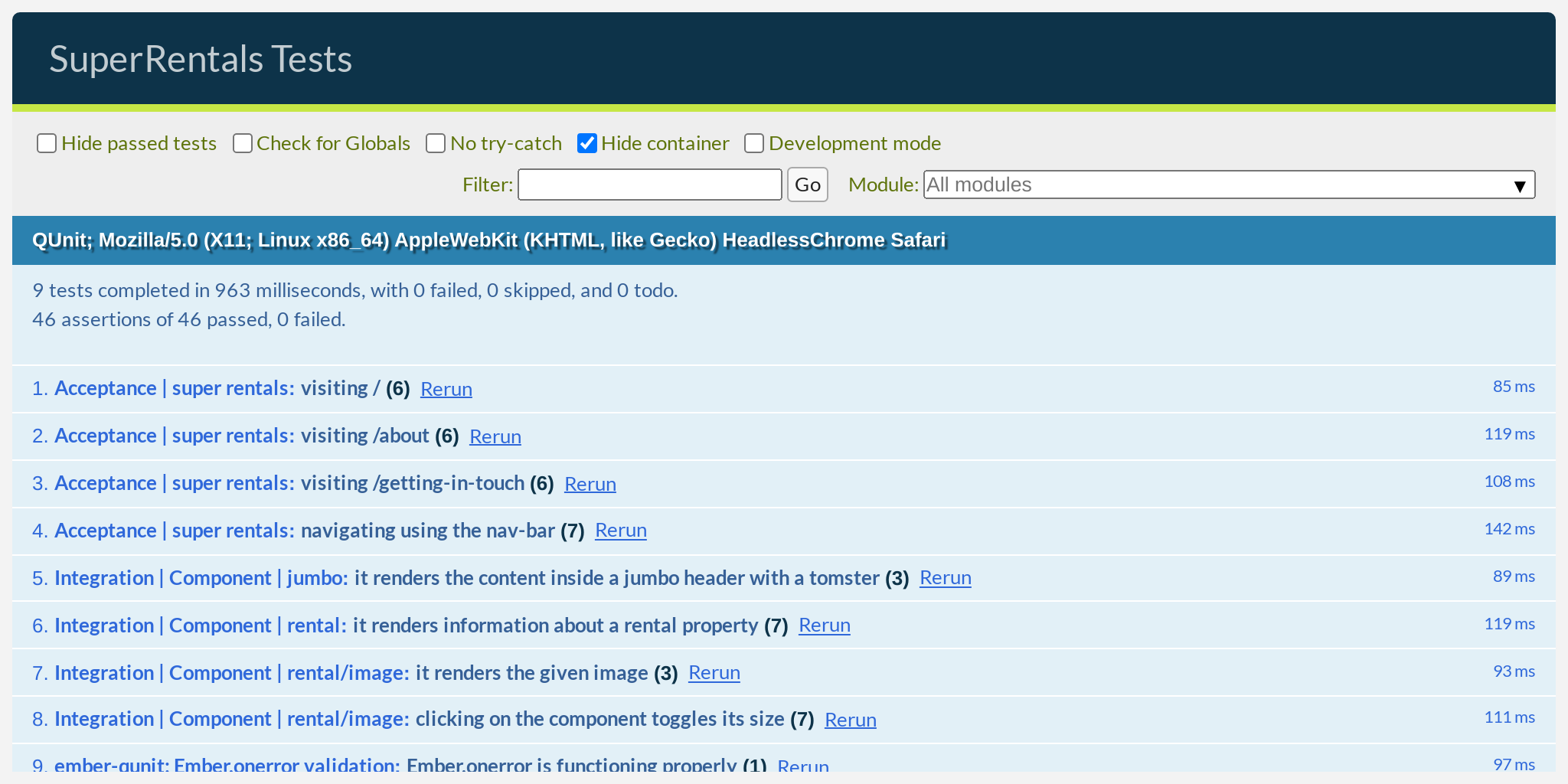1568x784 pixels.
Task: Click the 'Development mode' label text
Action: 854,143
